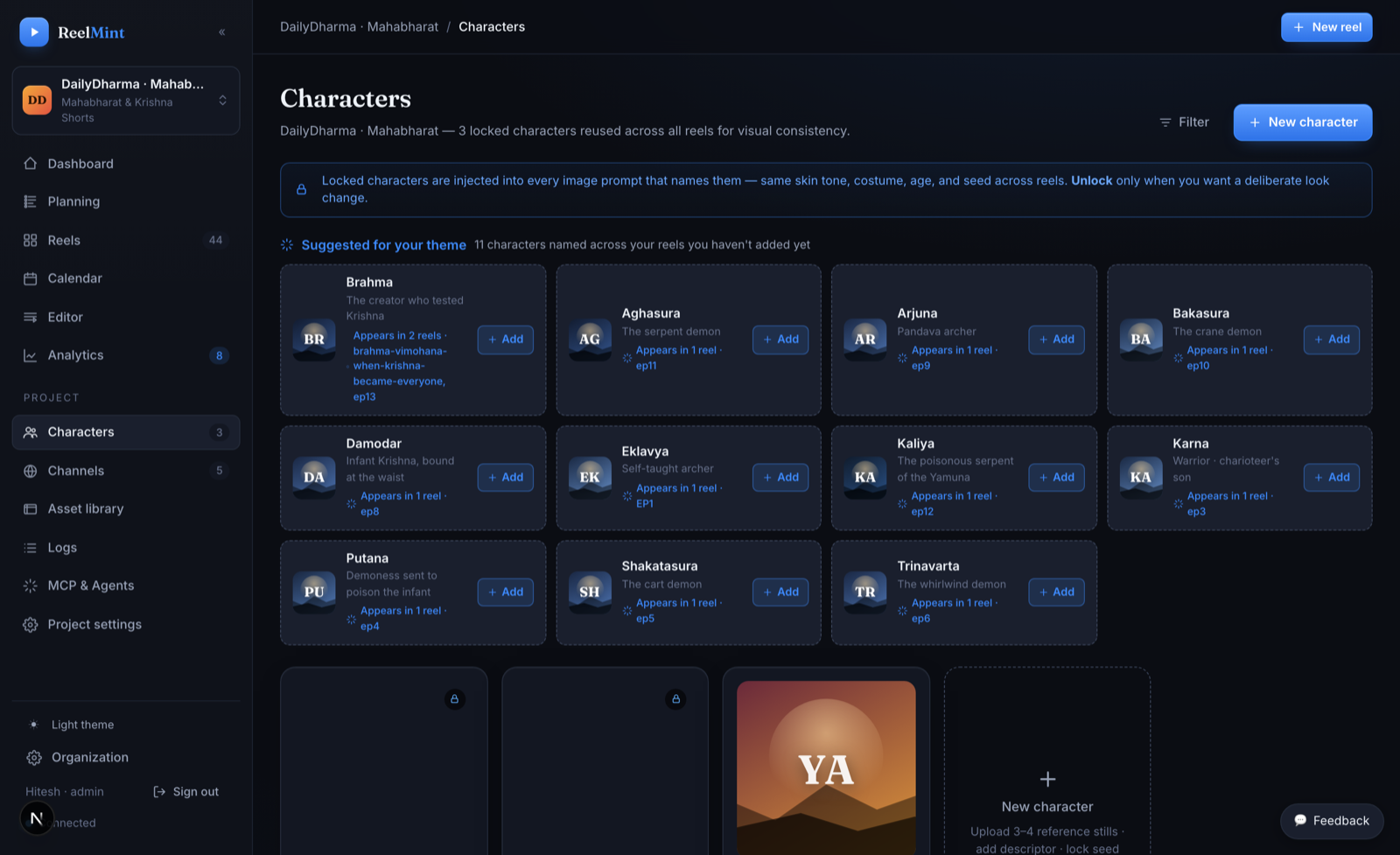Click the Channels globe icon
Screen dimensions: 1400x855
click(31, 471)
